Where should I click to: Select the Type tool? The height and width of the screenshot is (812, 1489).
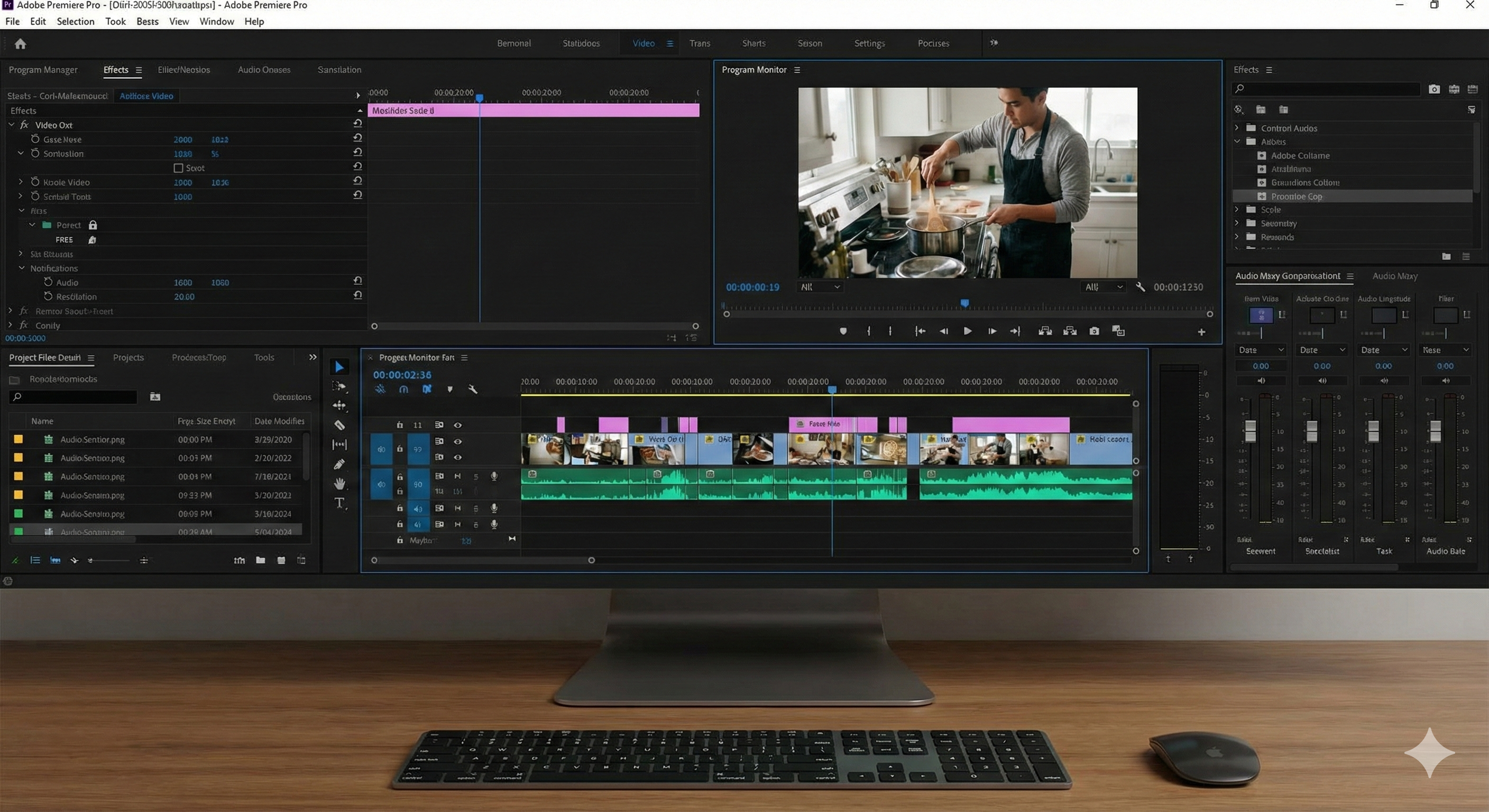(x=339, y=503)
